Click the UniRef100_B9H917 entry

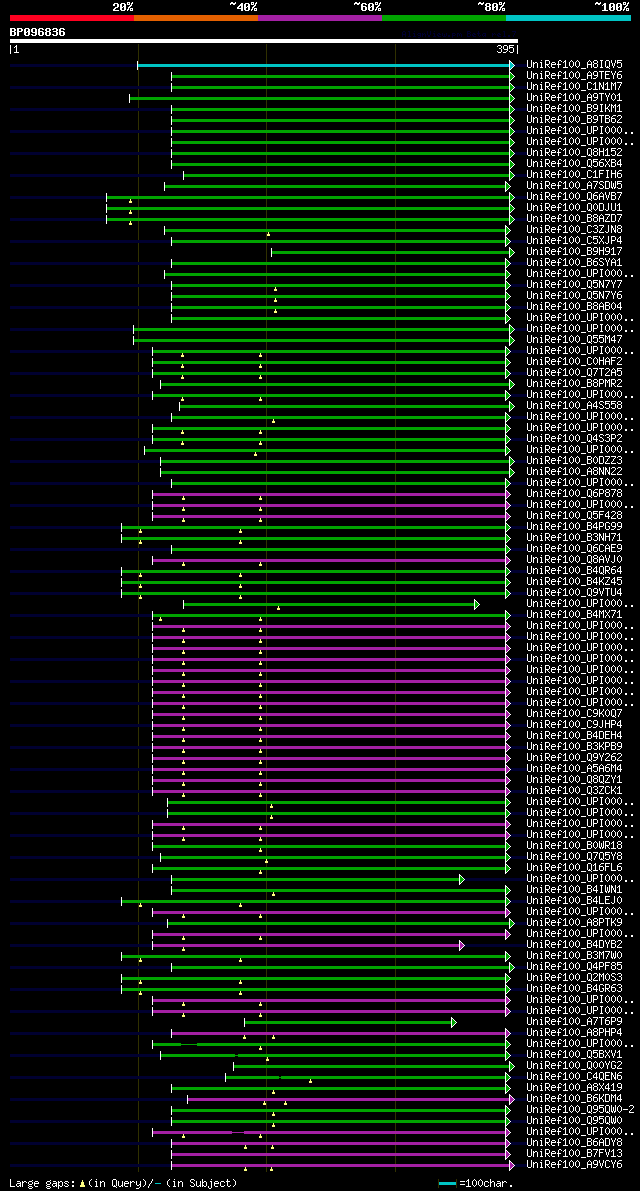click(574, 252)
